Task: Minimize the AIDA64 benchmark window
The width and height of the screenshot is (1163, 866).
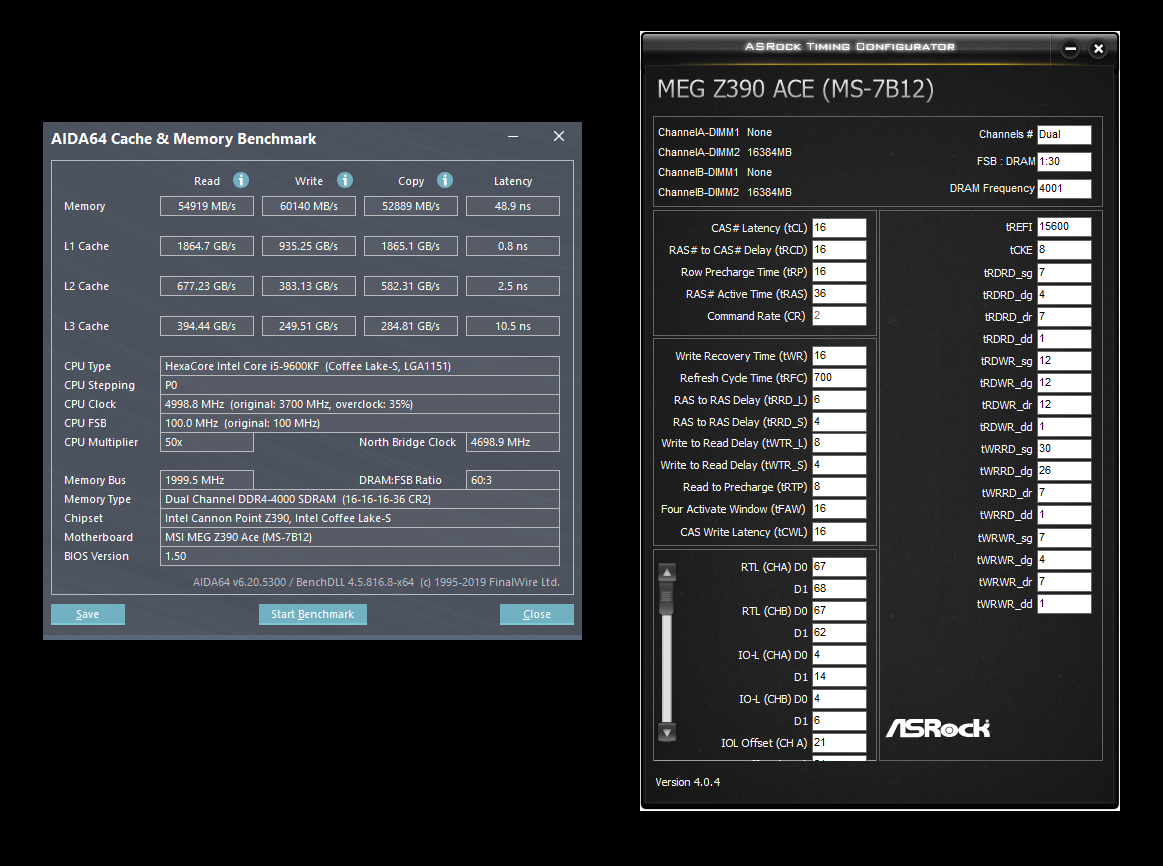Action: (x=513, y=136)
